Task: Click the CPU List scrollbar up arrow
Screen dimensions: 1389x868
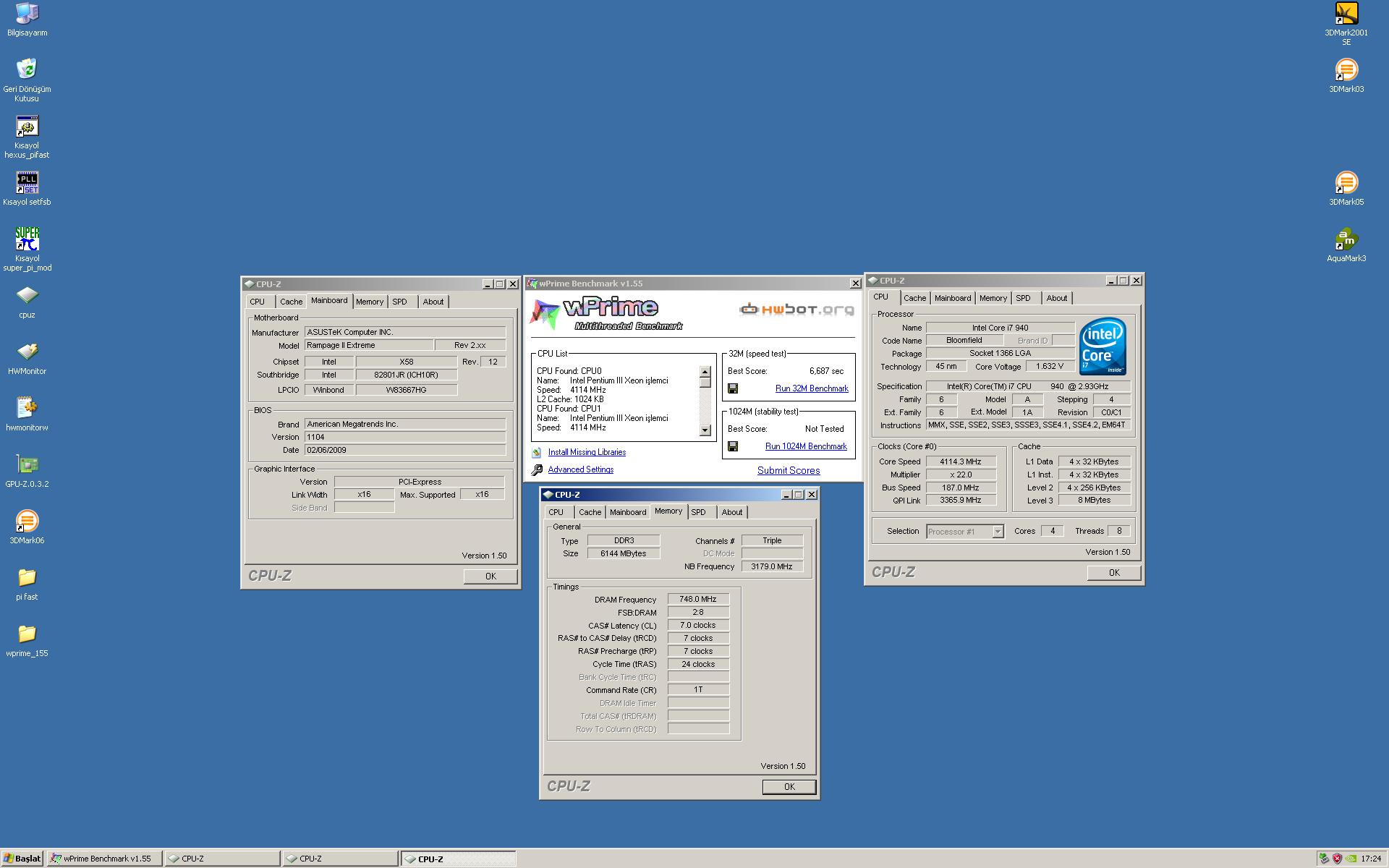Action: click(705, 372)
